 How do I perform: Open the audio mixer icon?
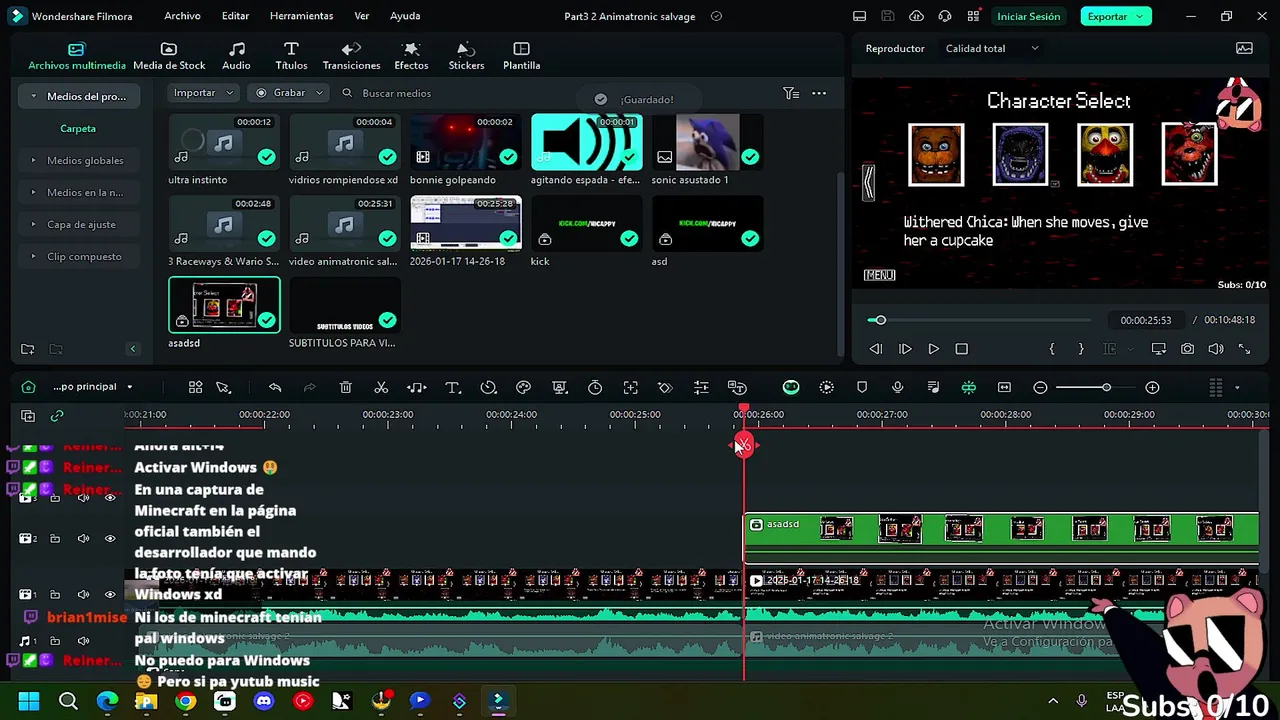(933, 387)
